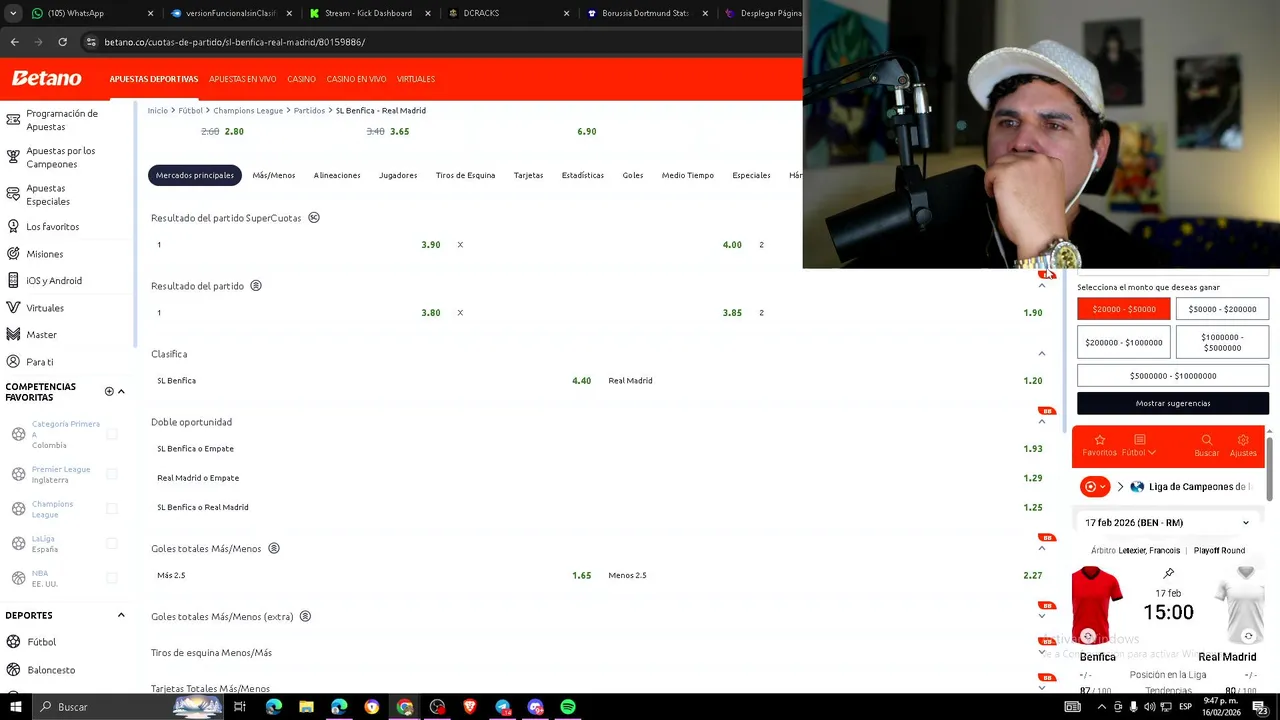
Task: Open Casino en Vivo menu
Action: point(356,79)
